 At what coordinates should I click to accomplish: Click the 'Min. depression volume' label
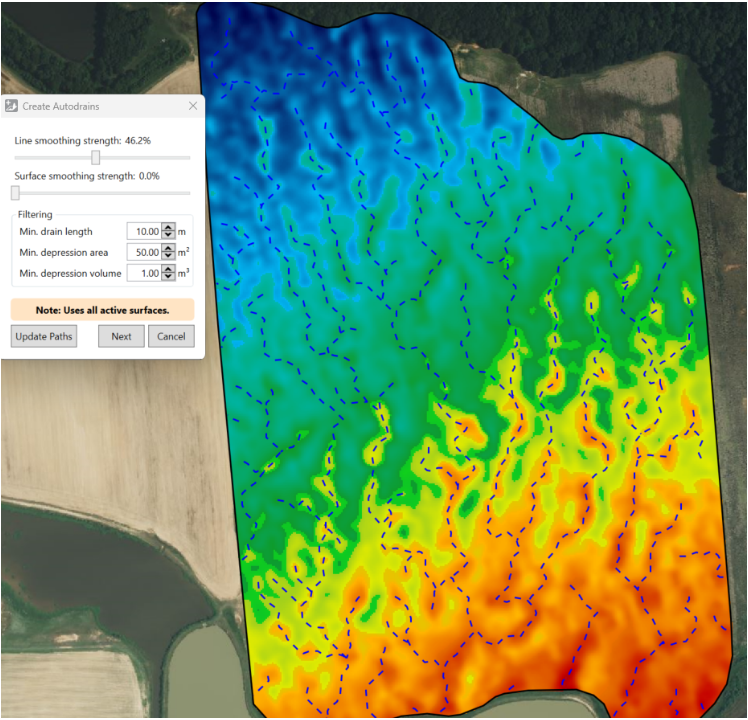click(70, 273)
